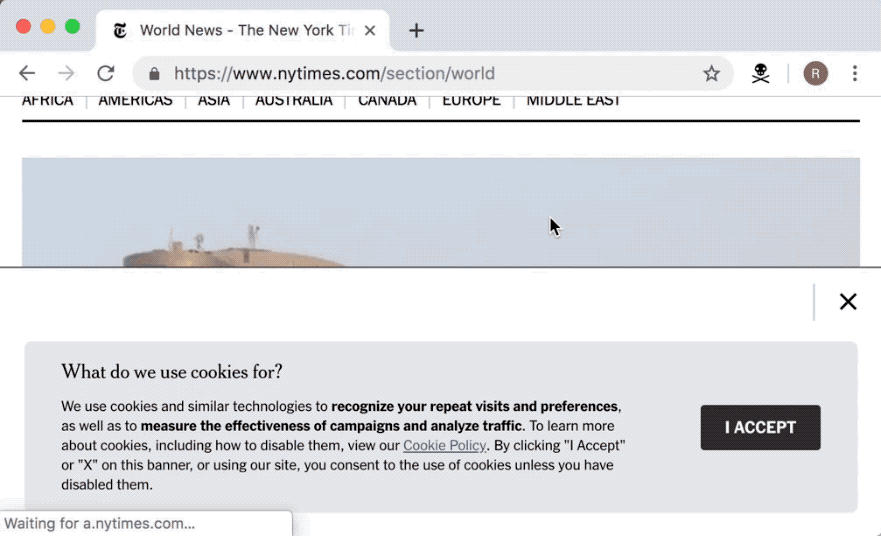Click the browser back arrow

(27, 73)
